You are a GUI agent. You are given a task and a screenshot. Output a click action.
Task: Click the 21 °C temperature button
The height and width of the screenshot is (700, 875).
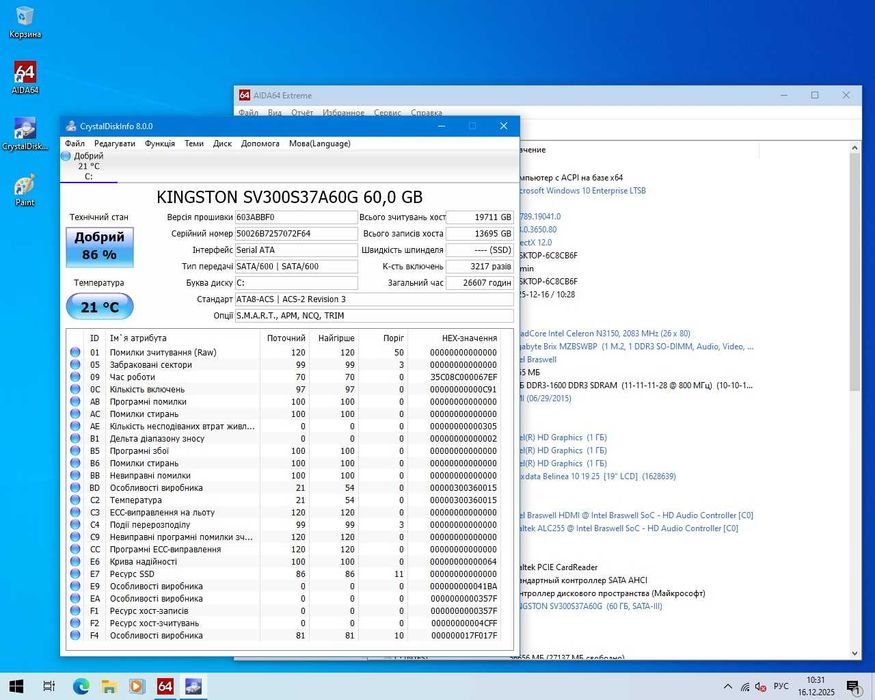[x=99, y=307]
